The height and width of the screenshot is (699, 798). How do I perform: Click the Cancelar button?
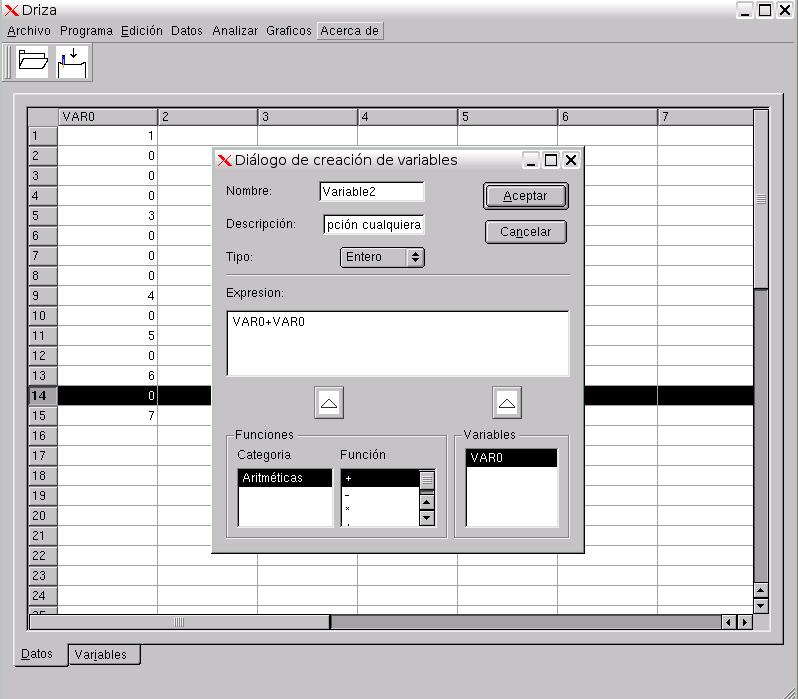(525, 232)
